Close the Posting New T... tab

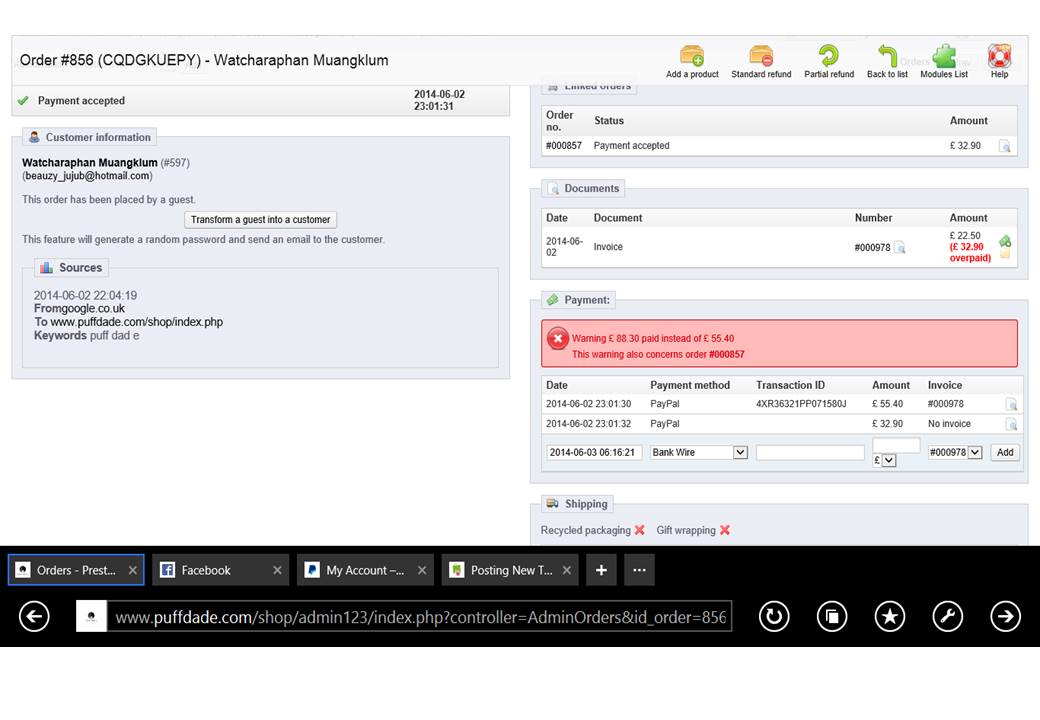566,570
